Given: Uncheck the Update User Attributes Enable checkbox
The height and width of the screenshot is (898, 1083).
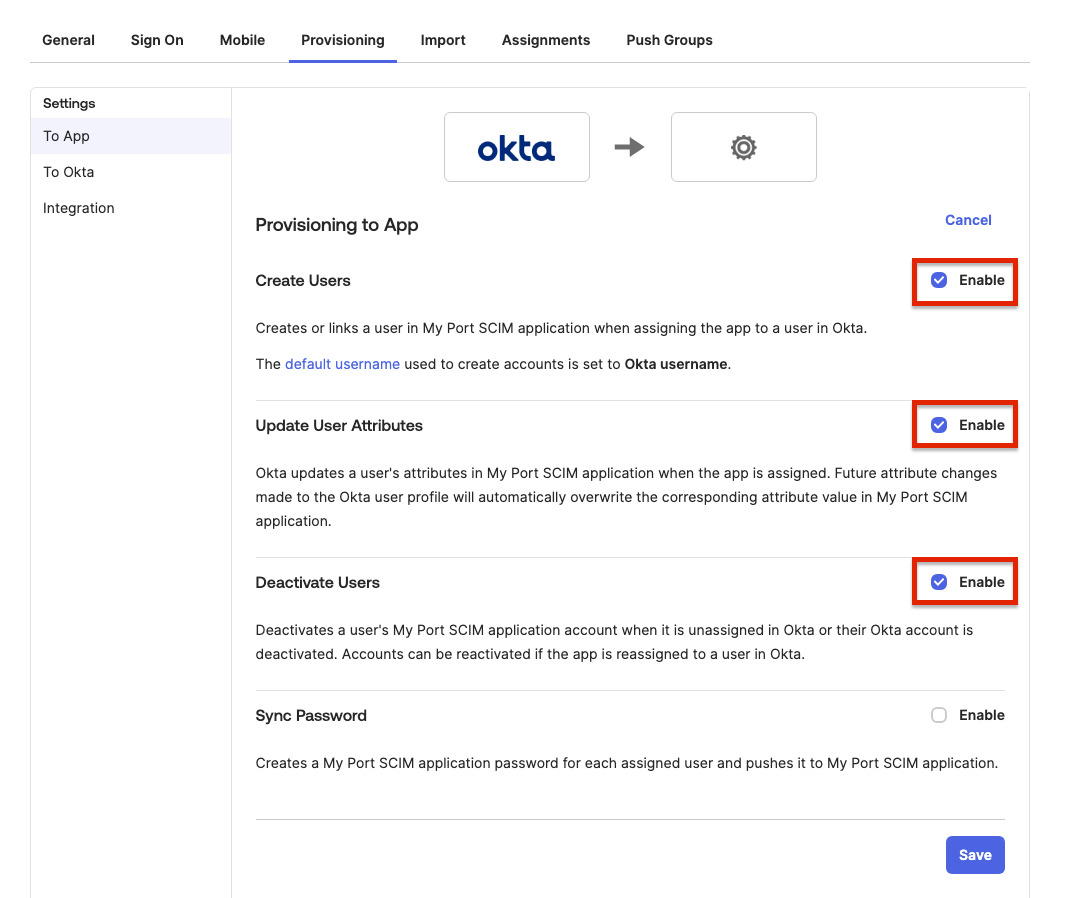Looking at the screenshot, I should tap(939, 425).
